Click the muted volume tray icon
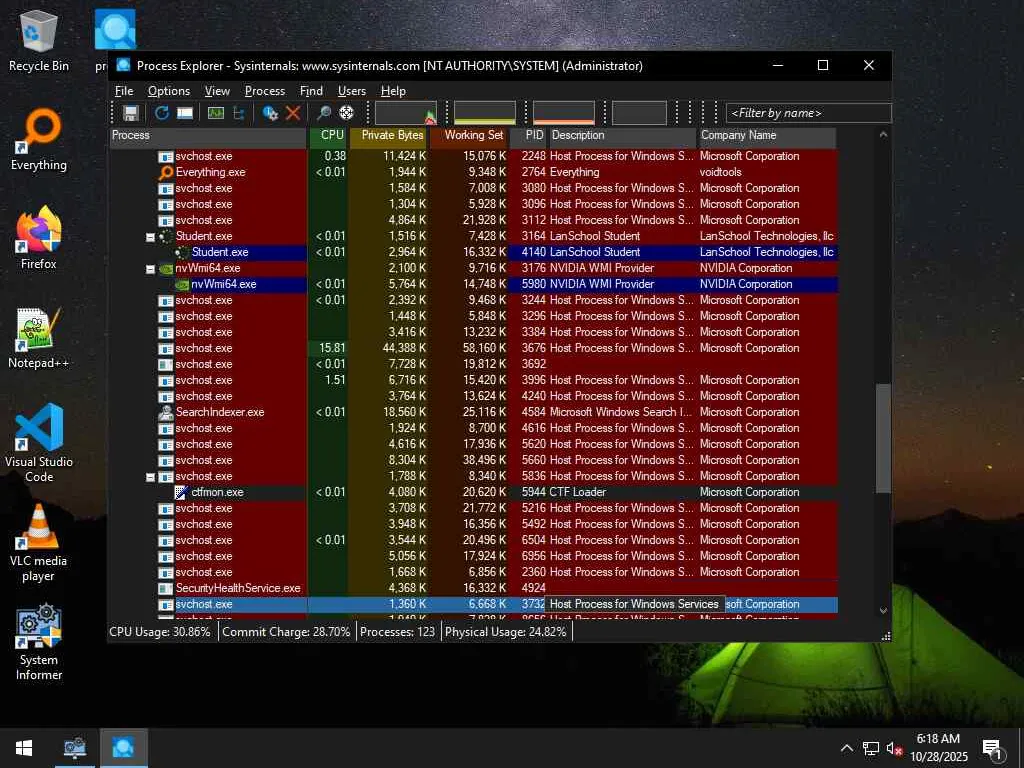Image resolution: width=1024 pixels, height=768 pixels. [x=894, y=748]
